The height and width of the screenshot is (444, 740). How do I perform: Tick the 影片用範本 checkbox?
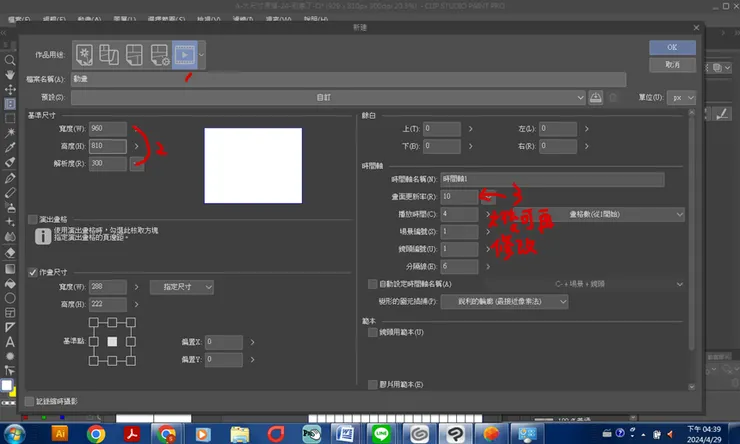(372, 385)
